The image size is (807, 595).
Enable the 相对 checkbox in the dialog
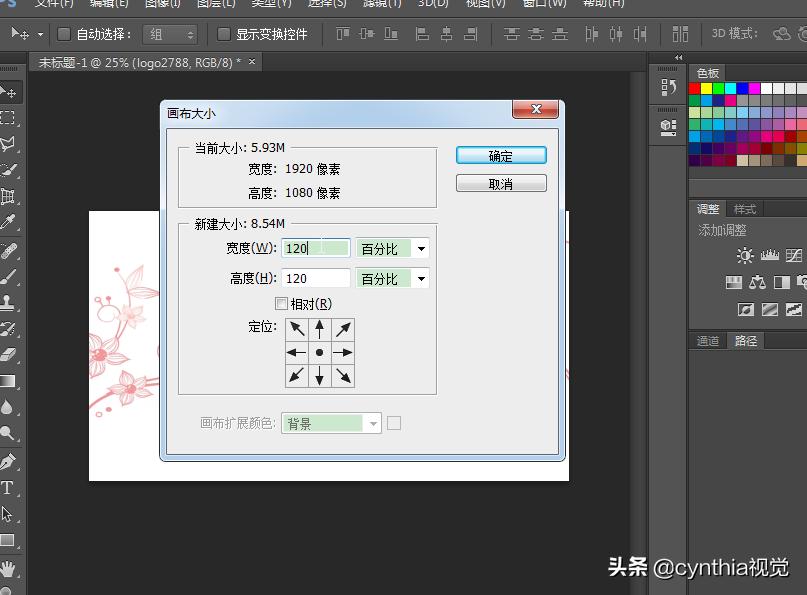tap(282, 303)
